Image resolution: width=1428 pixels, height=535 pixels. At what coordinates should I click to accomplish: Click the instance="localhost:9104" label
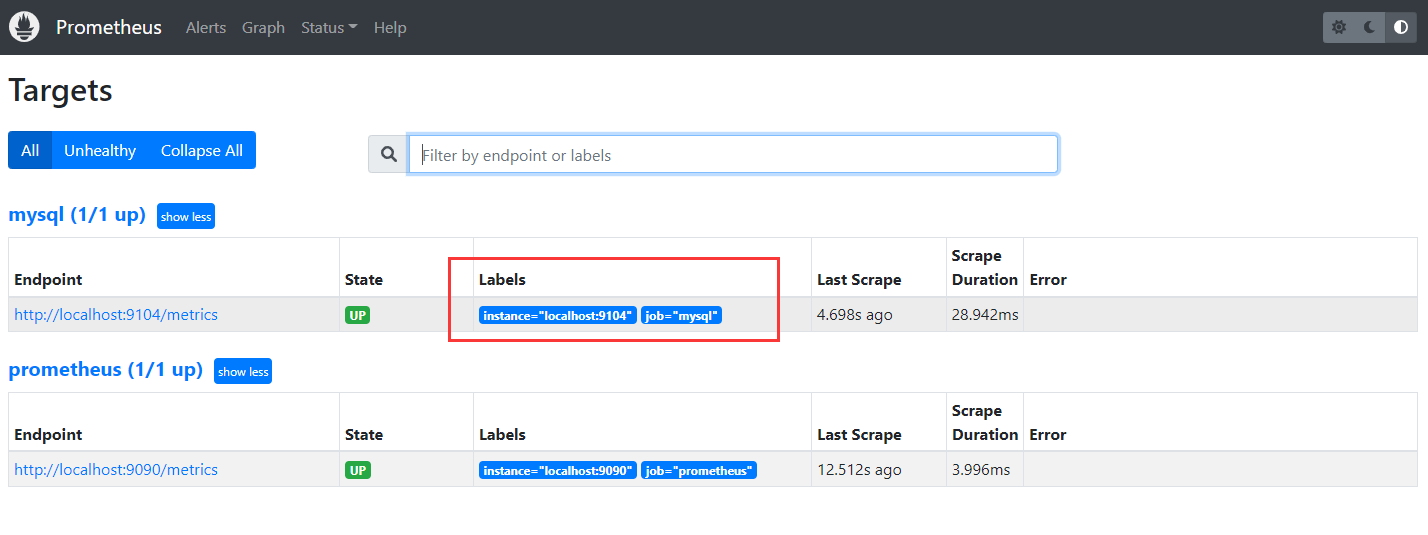[558, 315]
